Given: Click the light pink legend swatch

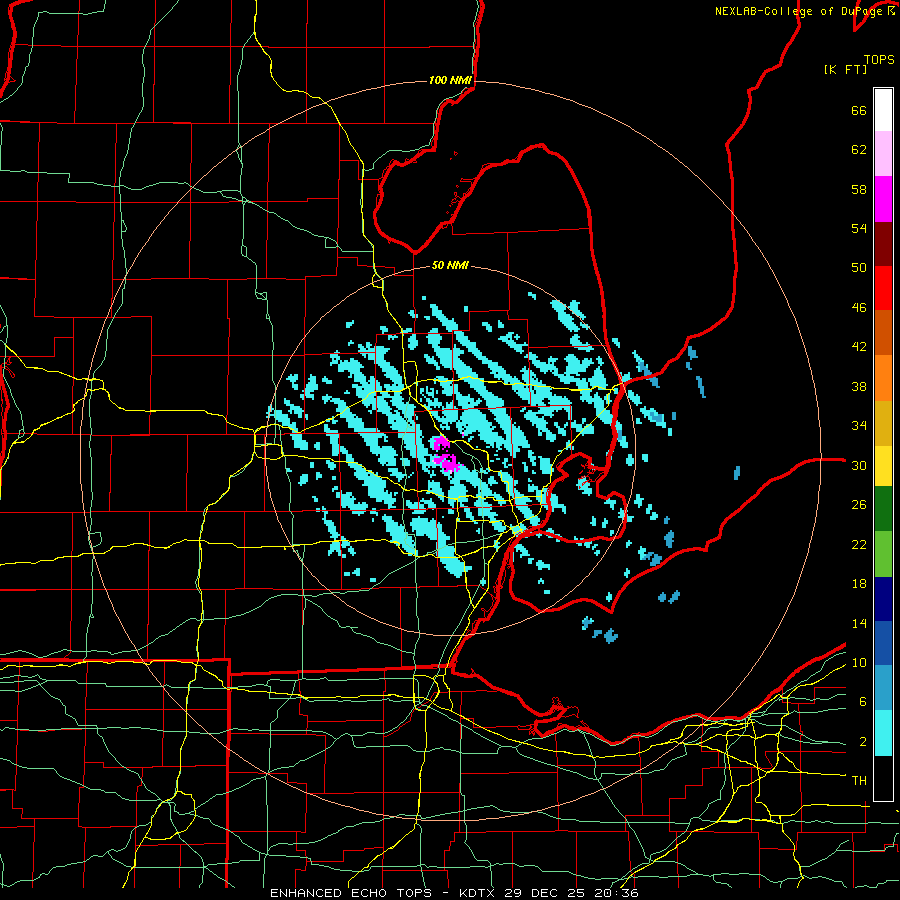Looking at the screenshot, I should pyautogui.click(x=883, y=153).
